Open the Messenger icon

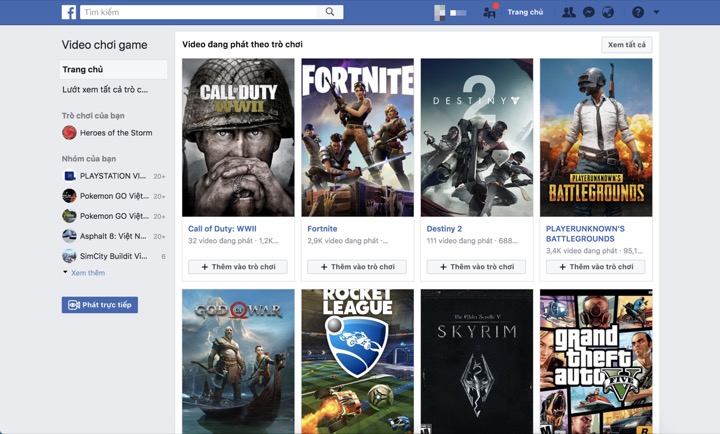coord(589,12)
